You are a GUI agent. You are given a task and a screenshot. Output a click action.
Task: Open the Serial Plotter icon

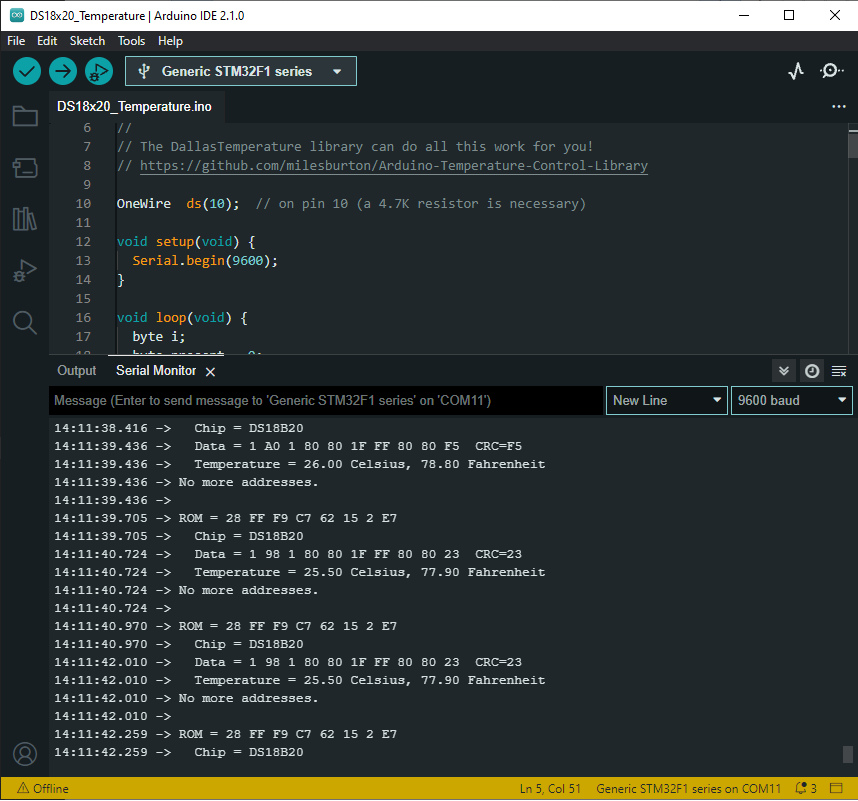tap(796, 71)
